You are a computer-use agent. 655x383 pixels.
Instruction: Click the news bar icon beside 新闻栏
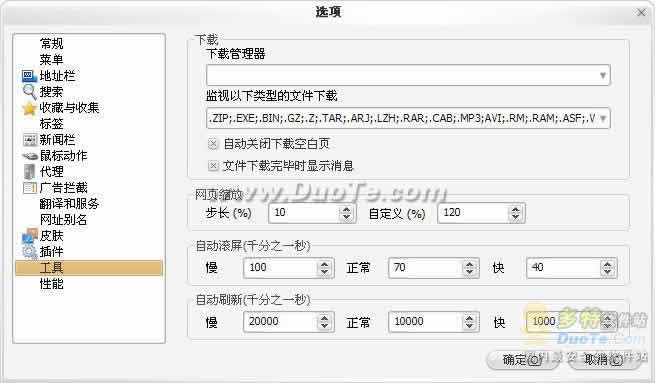(x=30, y=140)
